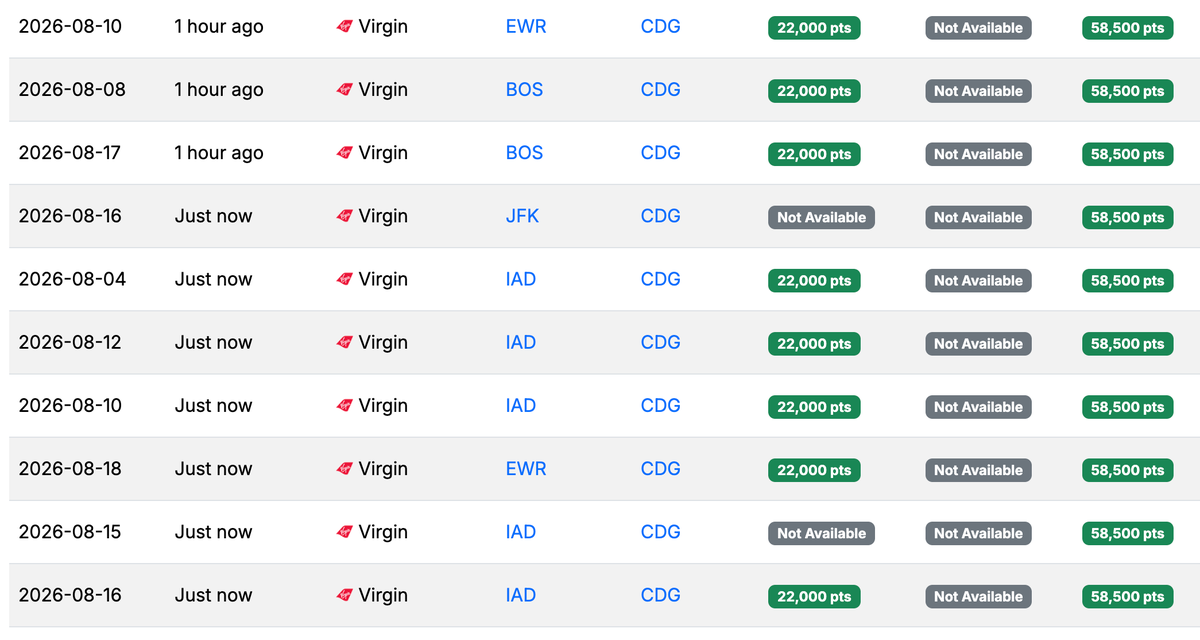Screen dimensions: 1200x640
Task: Click the Virgin logo in the 2026-08-10 EWR row
Action: click(x=345, y=27)
